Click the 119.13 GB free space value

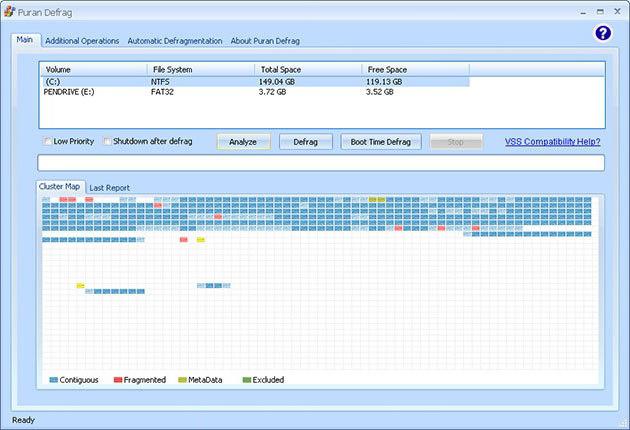(384, 82)
